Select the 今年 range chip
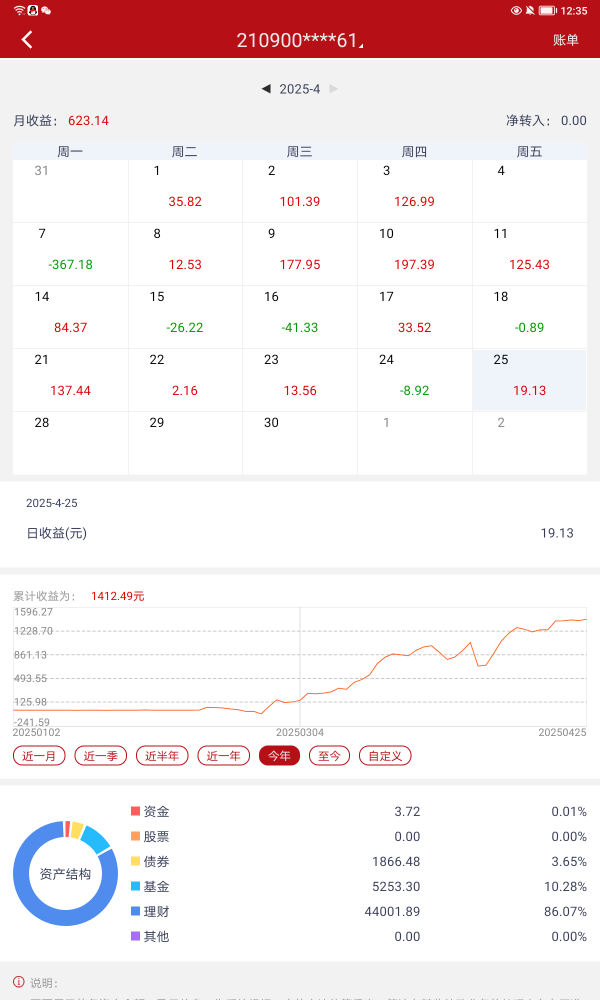 (279, 756)
